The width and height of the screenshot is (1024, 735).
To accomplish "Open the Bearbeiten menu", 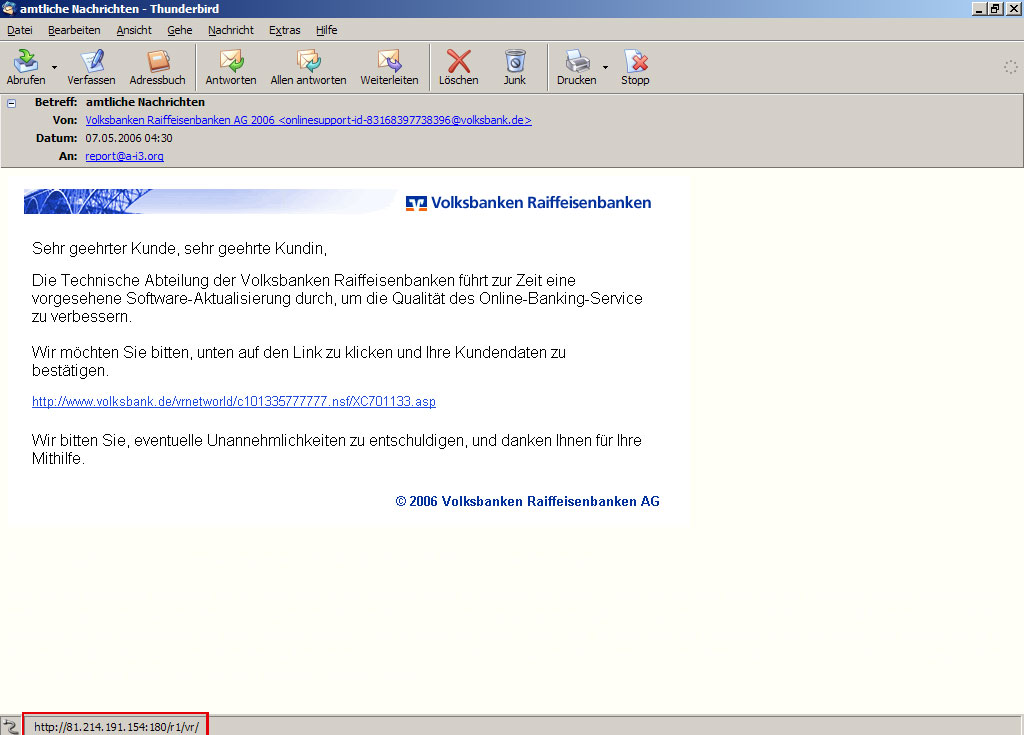I will (x=74, y=30).
